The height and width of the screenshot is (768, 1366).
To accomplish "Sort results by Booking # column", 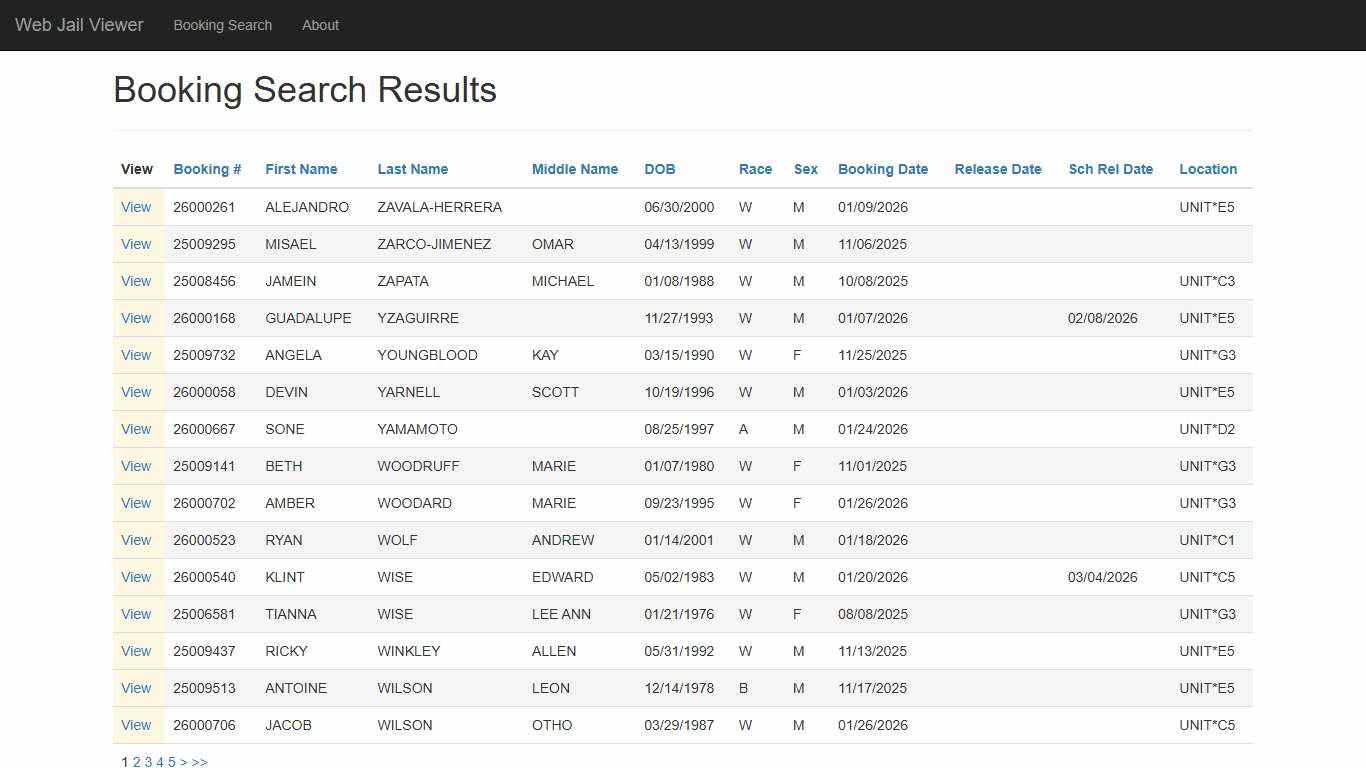I will tap(206, 169).
